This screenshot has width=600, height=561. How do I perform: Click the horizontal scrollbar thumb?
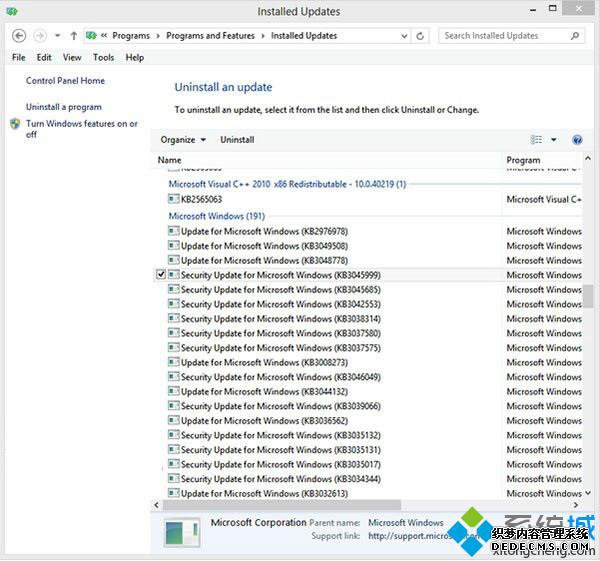click(x=282, y=505)
